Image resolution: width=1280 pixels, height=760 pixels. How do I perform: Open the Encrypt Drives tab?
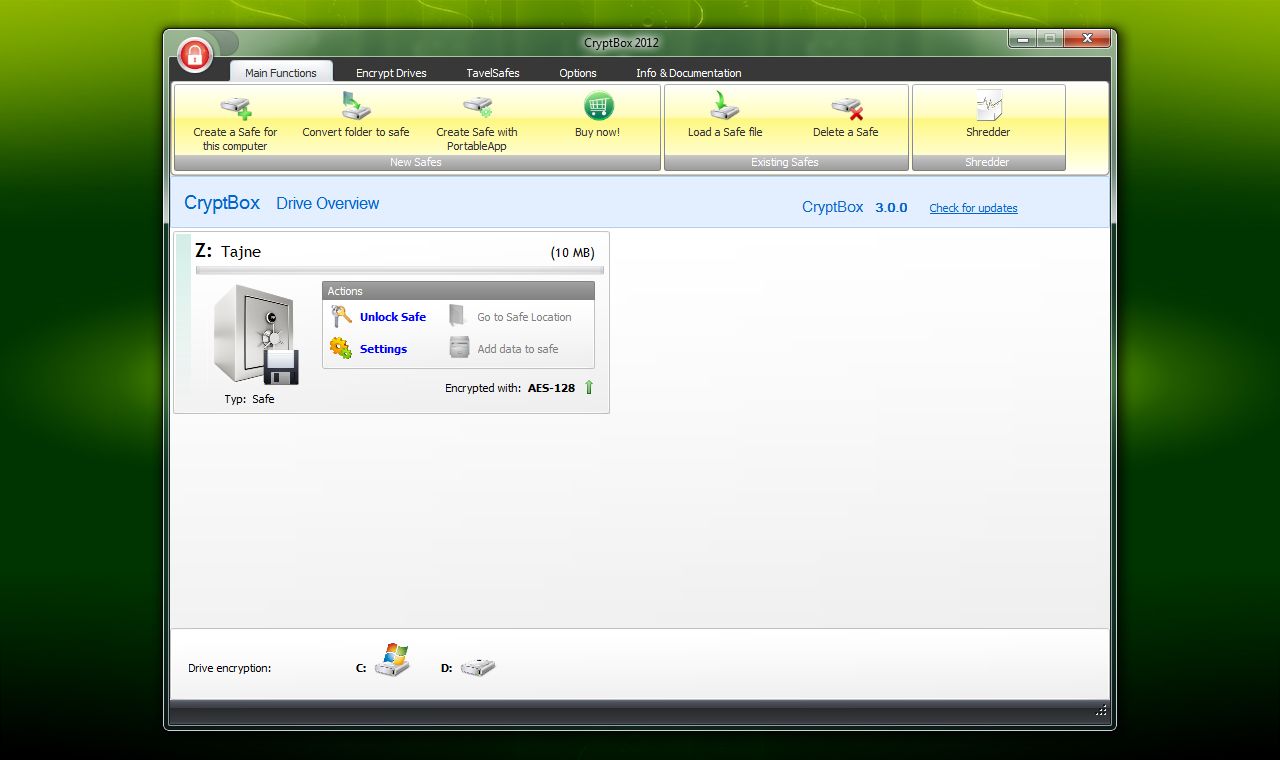391,73
